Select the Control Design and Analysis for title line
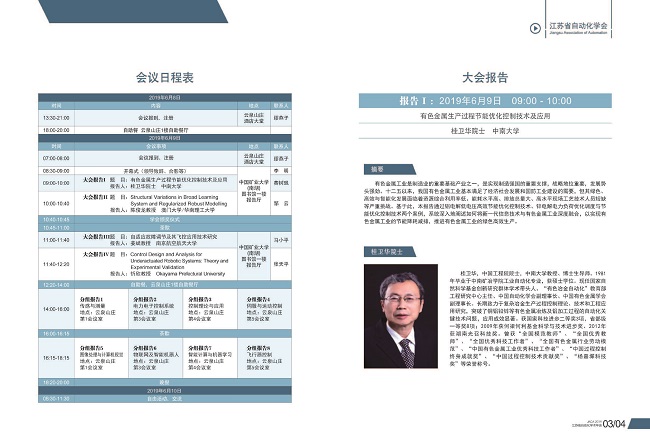Screen dimensions: 650x444 [166, 254]
